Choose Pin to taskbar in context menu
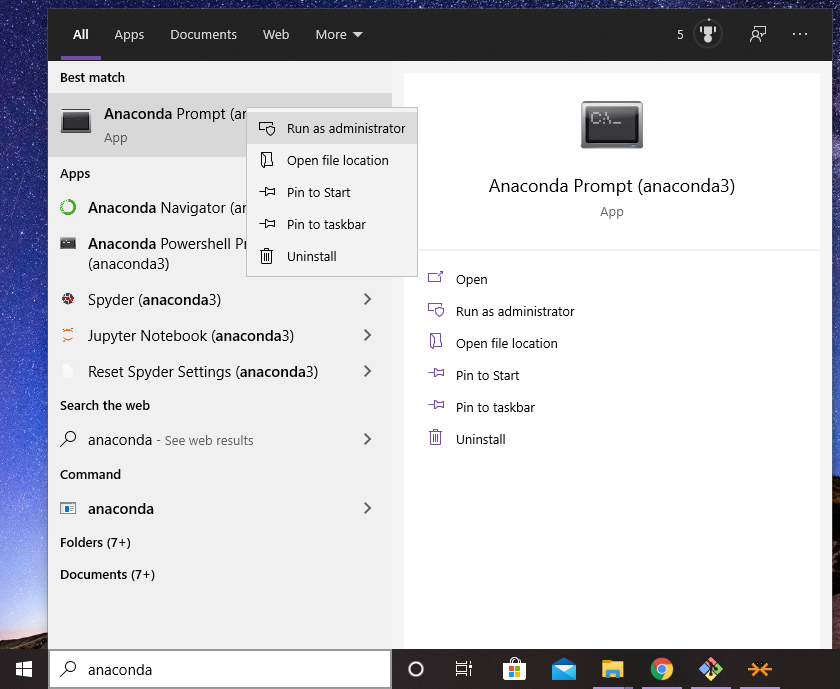840x689 pixels. tap(332, 224)
